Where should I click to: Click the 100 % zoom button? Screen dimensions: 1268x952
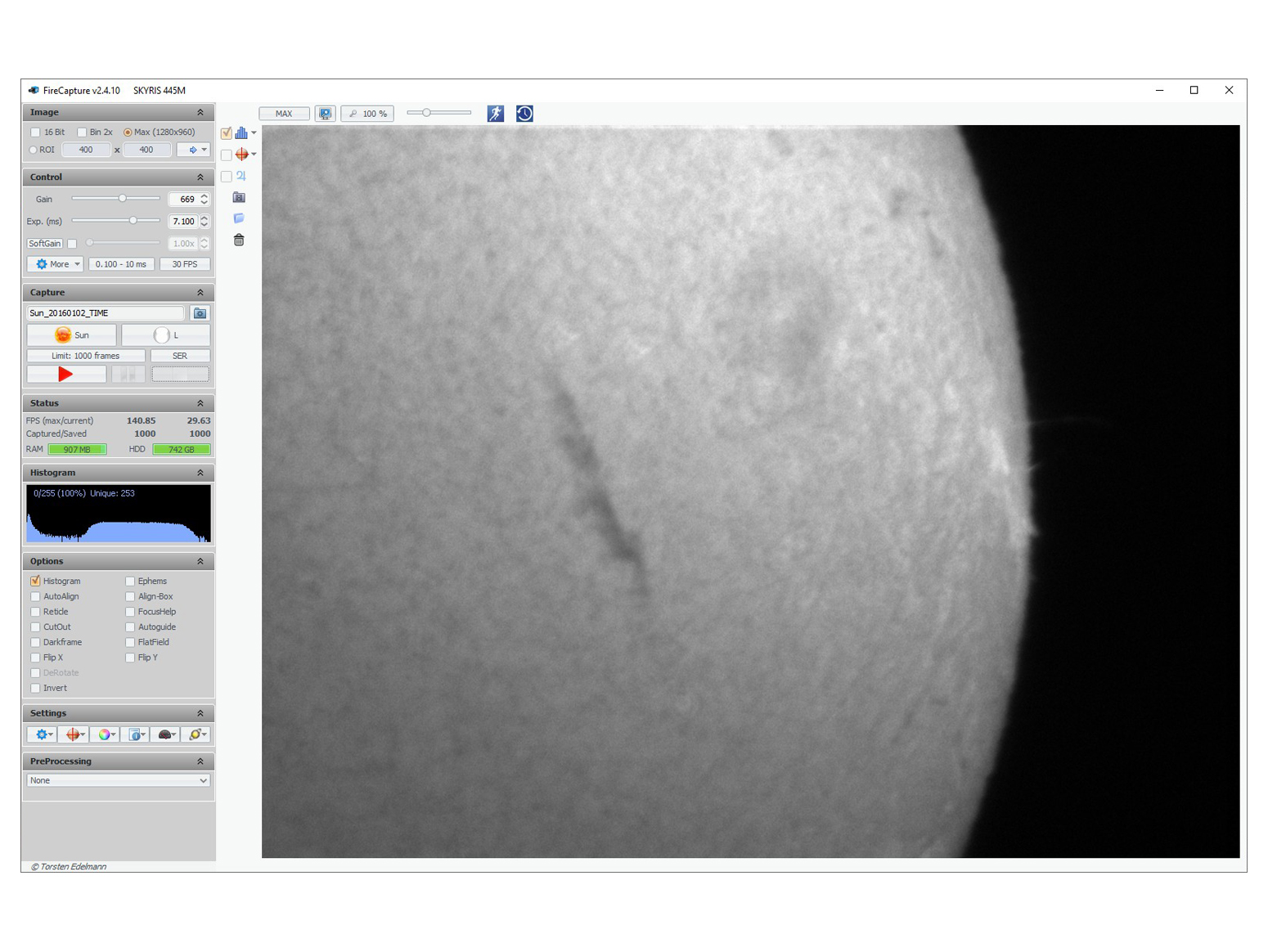(367, 114)
